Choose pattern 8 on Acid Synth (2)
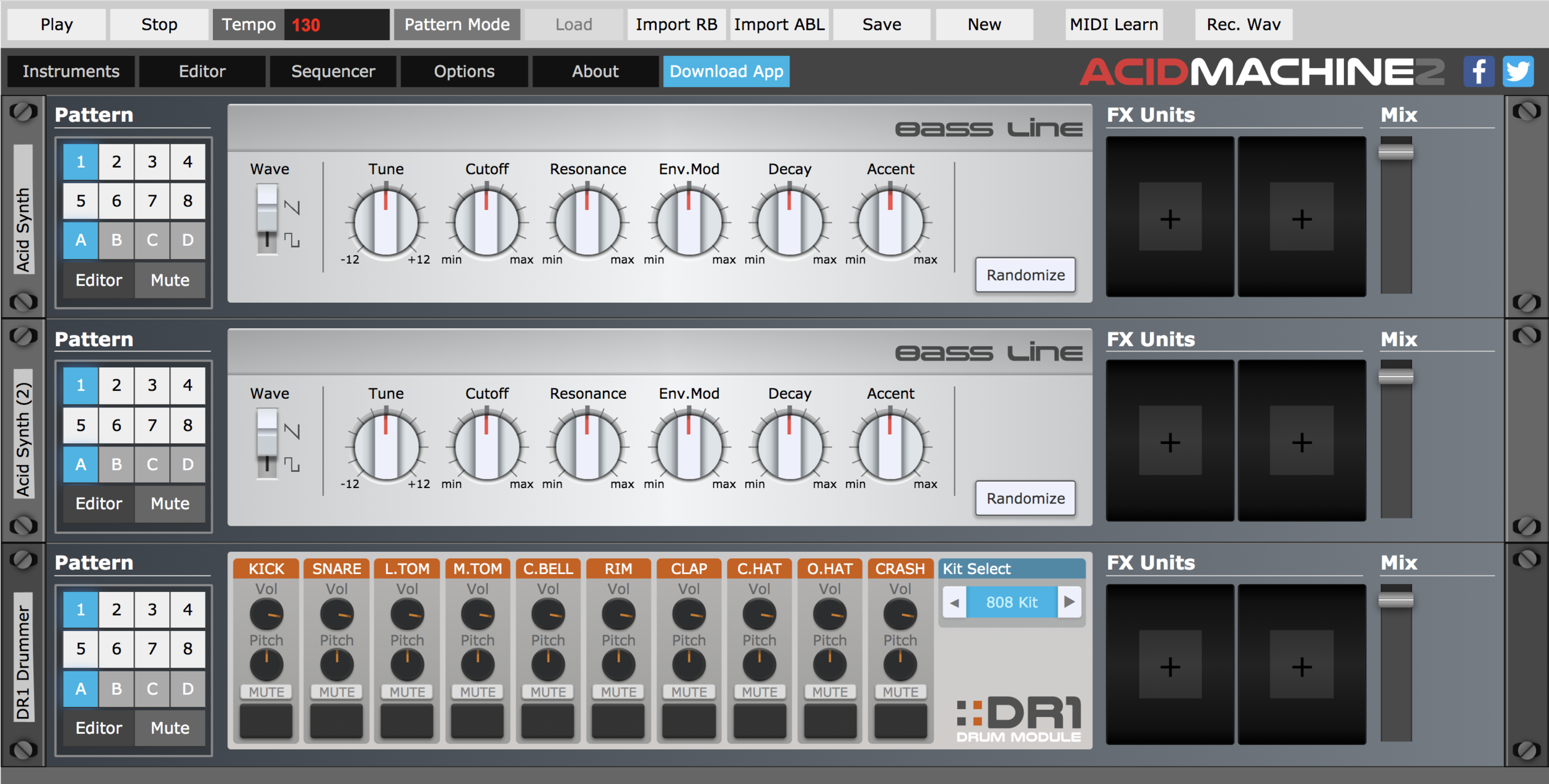This screenshot has height=784, width=1549. coord(188,425)
